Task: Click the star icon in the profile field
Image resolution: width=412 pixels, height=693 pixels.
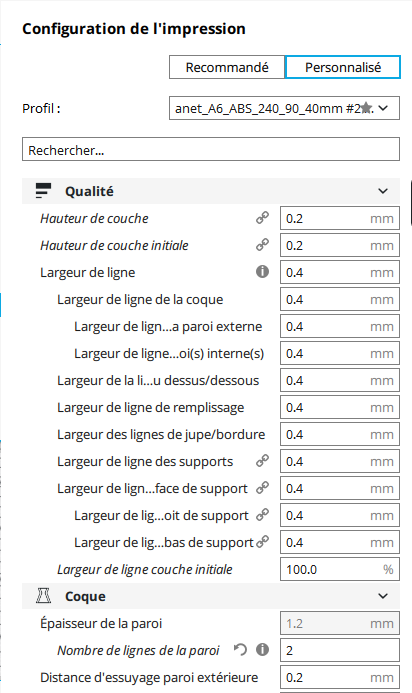Action: (x=366, y=108)
